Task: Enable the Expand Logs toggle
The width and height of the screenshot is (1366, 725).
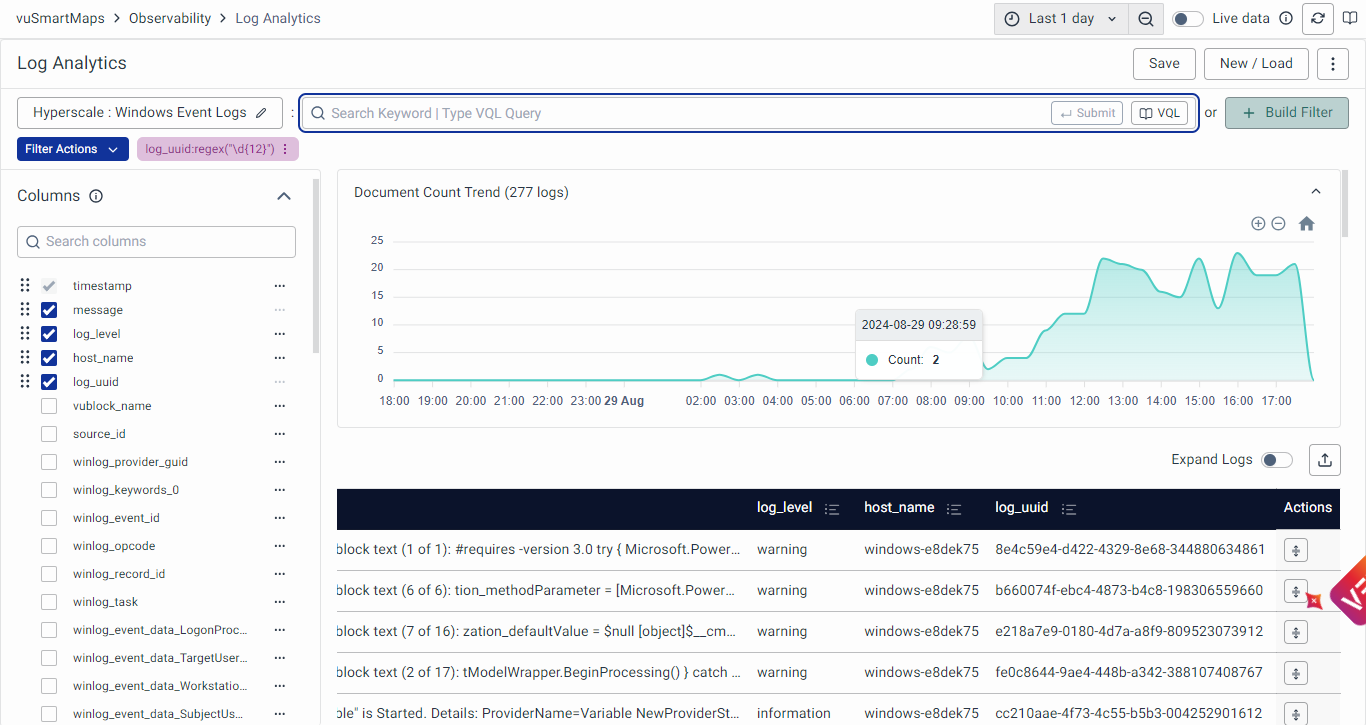Action: point(1276,460)
